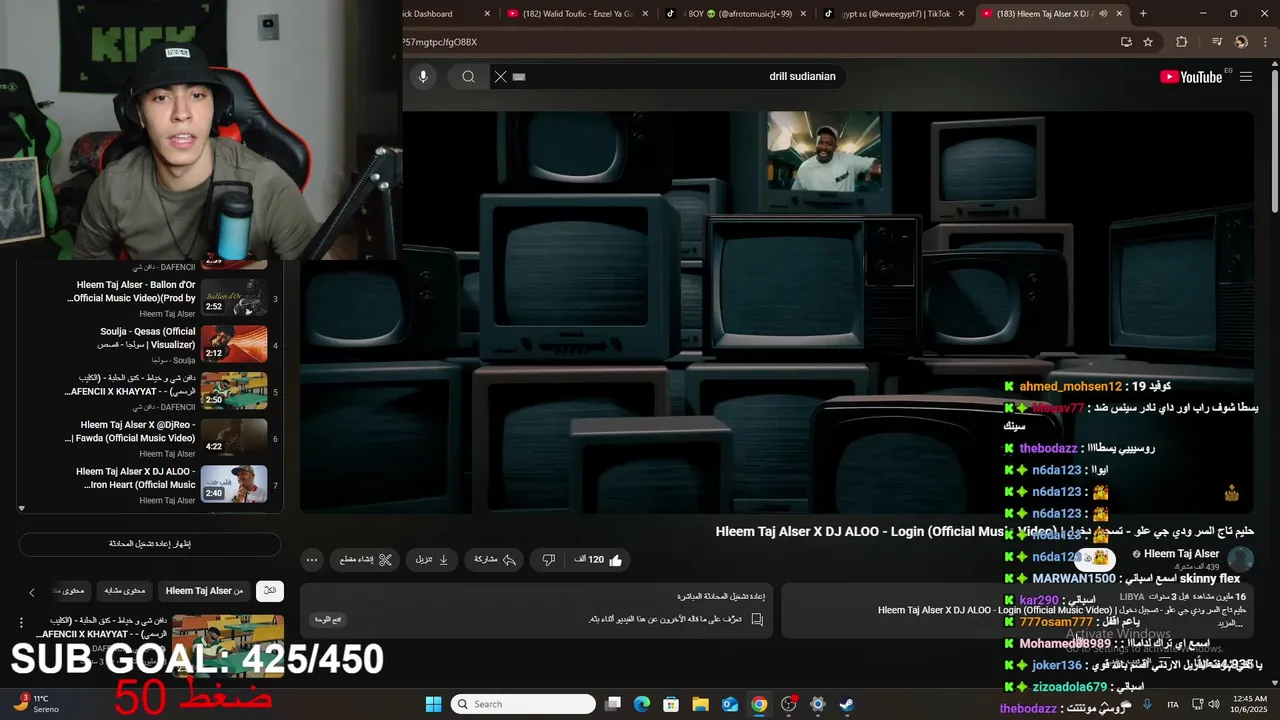Open the YouTube hamburger guide menu
Viewport: 1280px width, 720px height.
[x=1246, y=77]
